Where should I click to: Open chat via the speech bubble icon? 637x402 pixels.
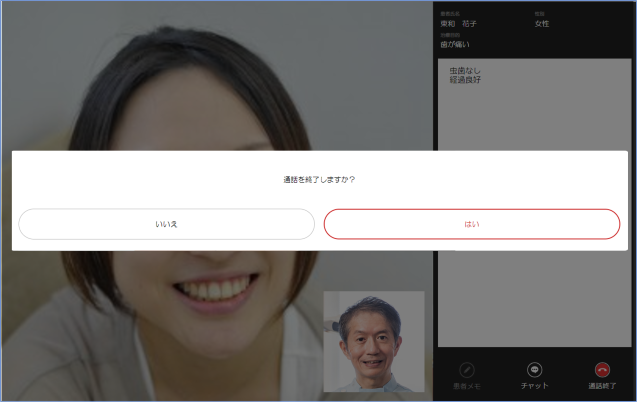click(535, 369)
